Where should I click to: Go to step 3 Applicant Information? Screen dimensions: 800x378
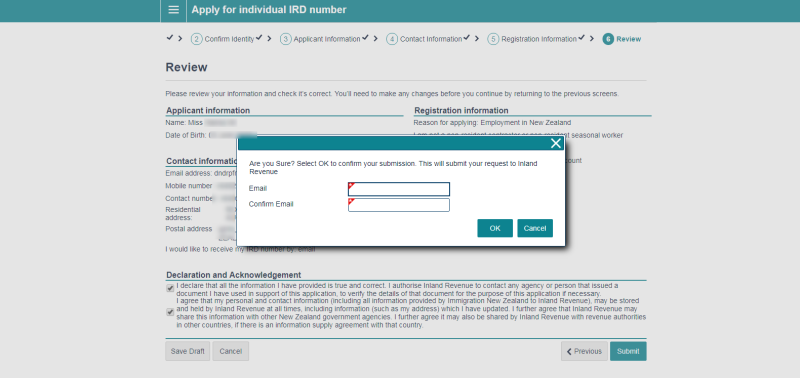(x=321, y=39)
